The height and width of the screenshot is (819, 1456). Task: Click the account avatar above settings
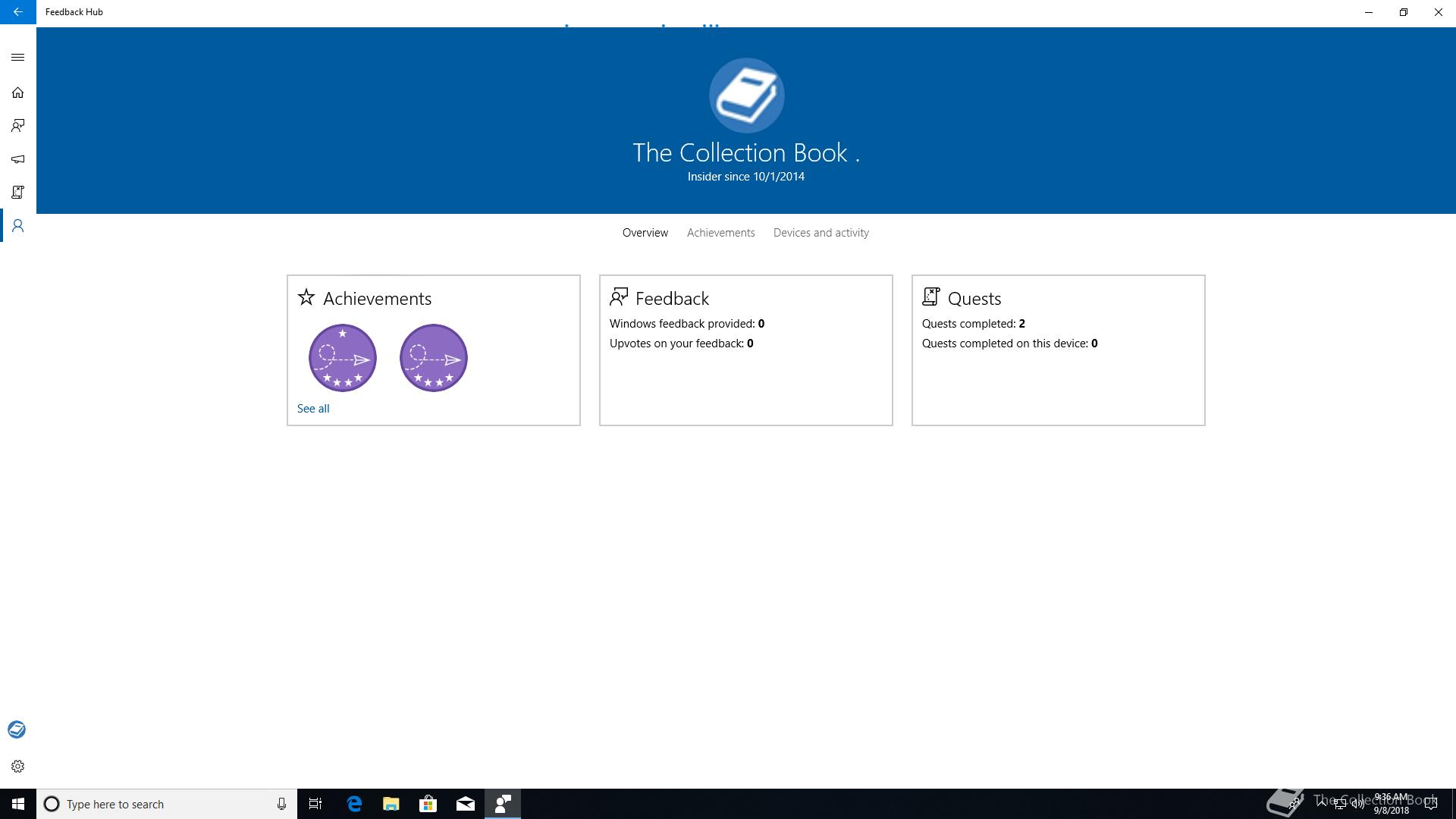(17, 730)
